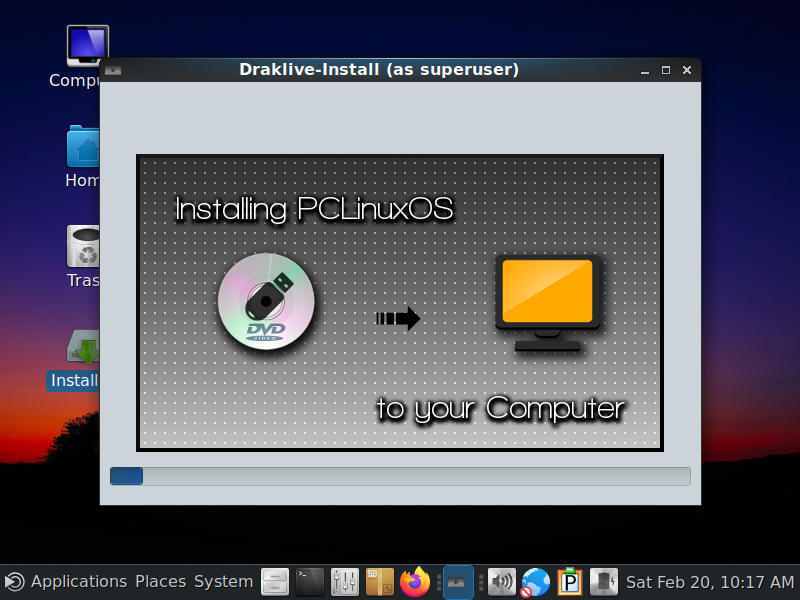Click the Draklive-Install taskbar window button
The height and width of the screenshot is (600, 800).
click(x=458, y=582)
